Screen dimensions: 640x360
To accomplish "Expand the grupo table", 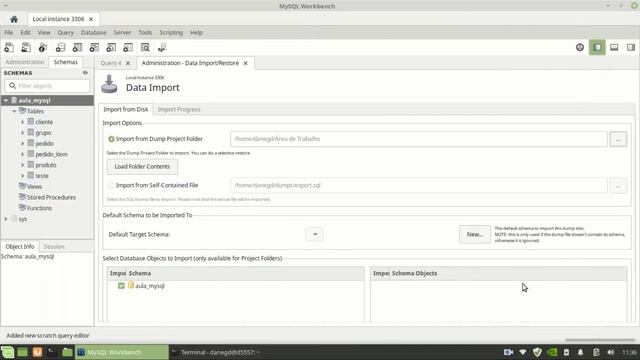I will [x=22, y=133].
